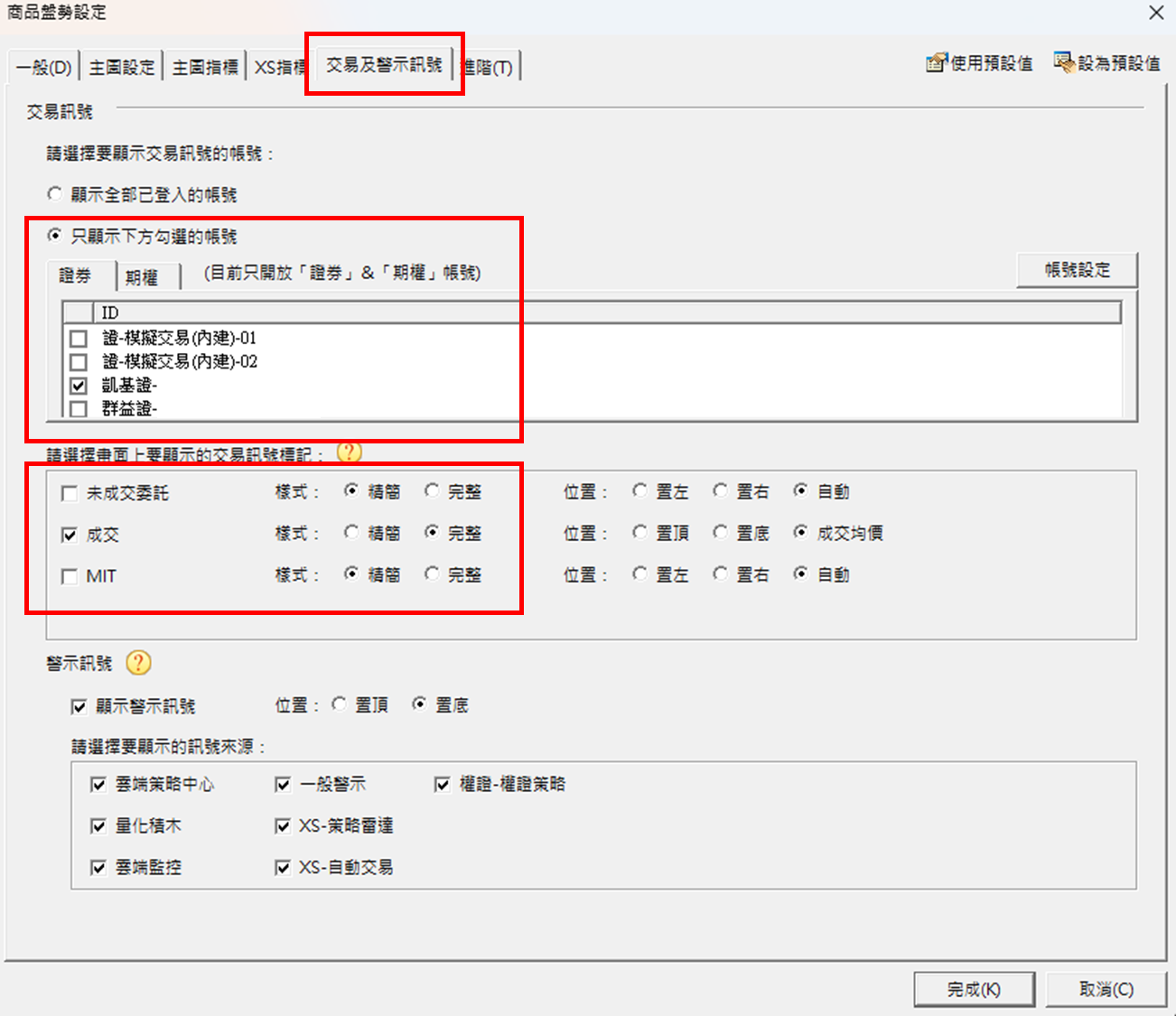The image size is (1176, 1016).
Task: Set 未成交委託 position to 置右
Action: [720, 490]
